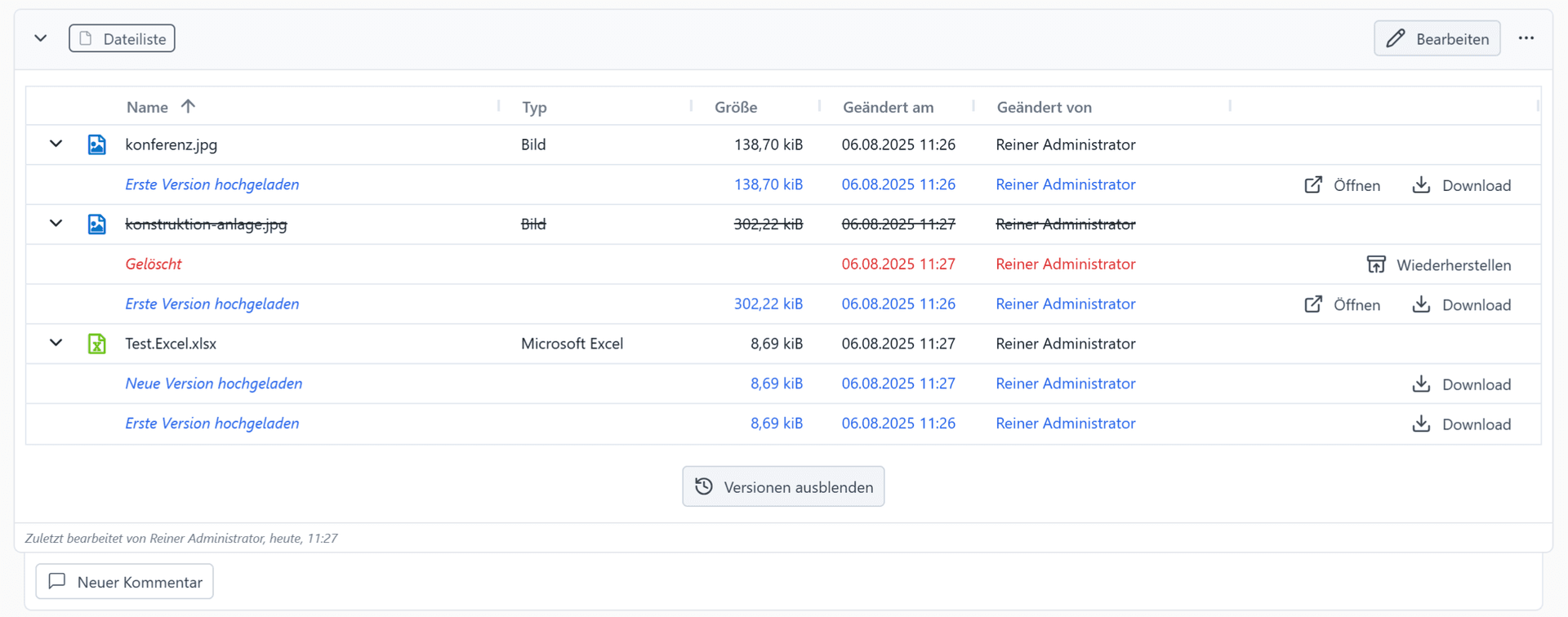Collapse the konstruktion-anlage.jpg version rows
The height and width of the screenshot is (617, 1568).
coord(56,224)
